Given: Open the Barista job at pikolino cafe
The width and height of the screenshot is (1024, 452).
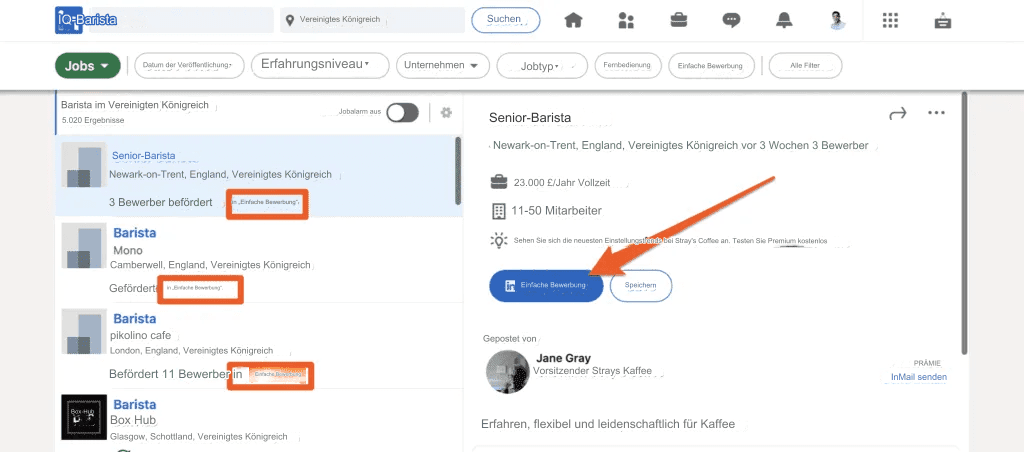Looking at the screenshot, I should tap(135, 319).
